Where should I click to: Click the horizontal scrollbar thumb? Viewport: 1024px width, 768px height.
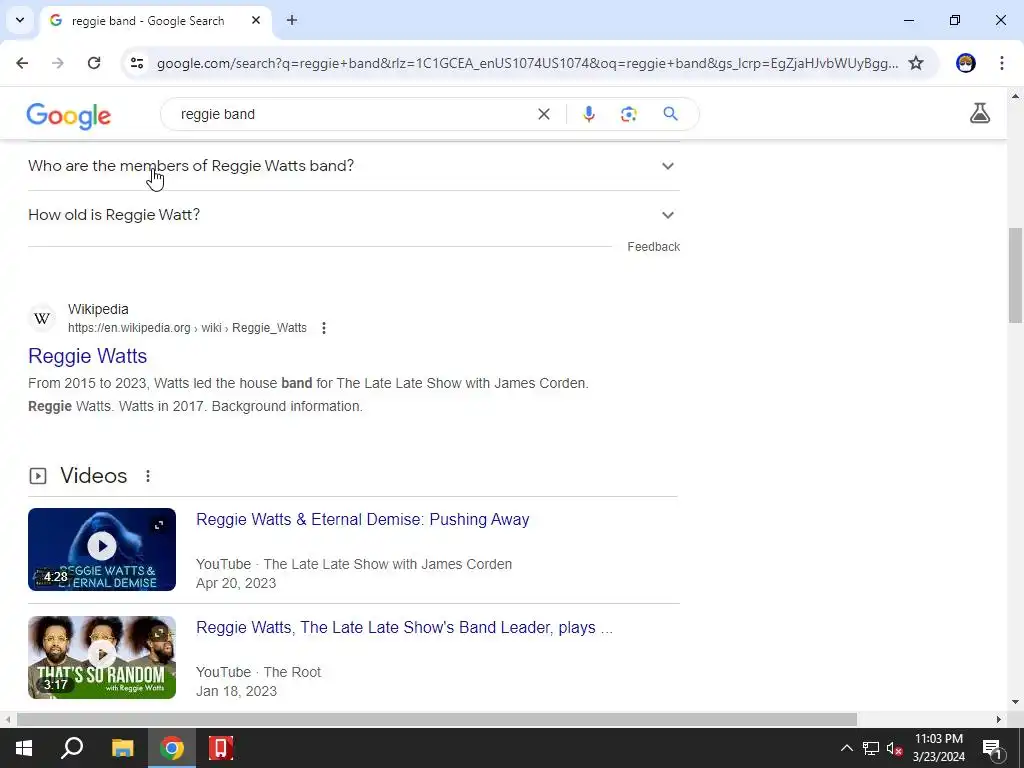click(x=436, y=720)
